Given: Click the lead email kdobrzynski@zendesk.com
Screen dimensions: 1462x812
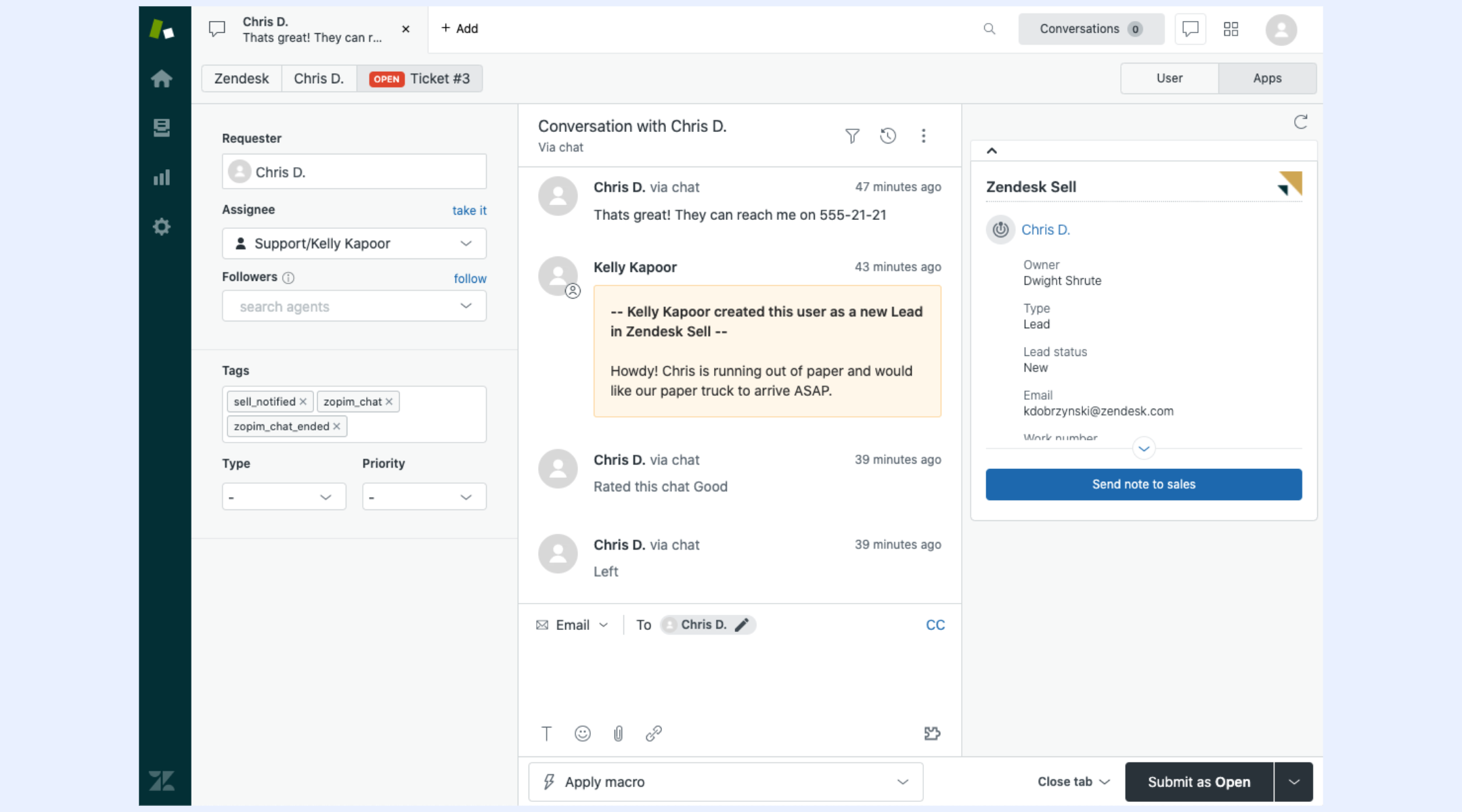Looking at the screenshot, I should click(1098, 411).
